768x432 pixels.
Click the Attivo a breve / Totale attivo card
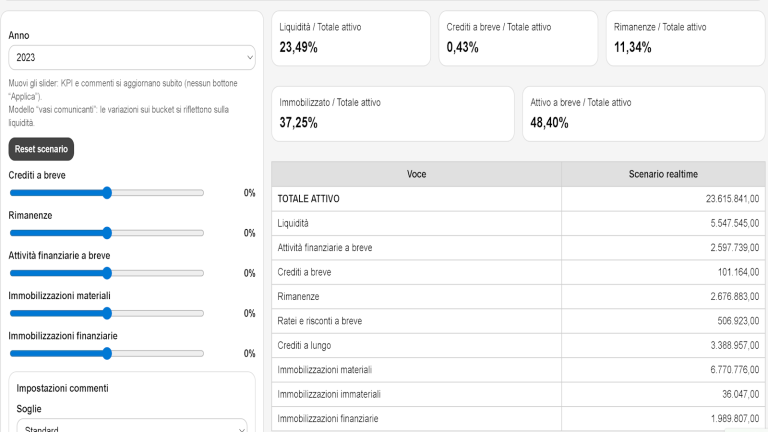click(643, 113)
